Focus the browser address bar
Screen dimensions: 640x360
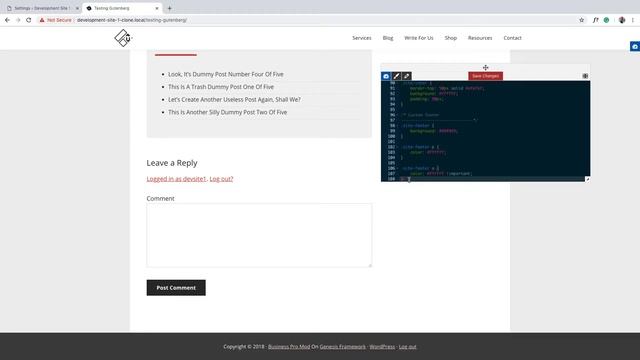(306, 20)
